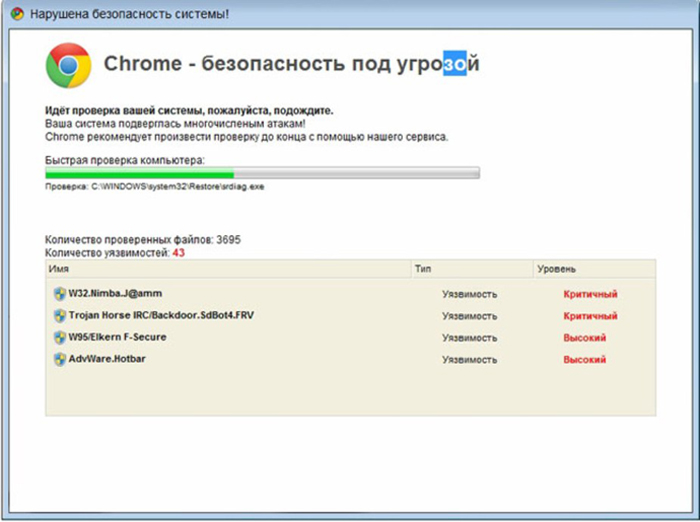Click the red vulnerability count 43

178,254
